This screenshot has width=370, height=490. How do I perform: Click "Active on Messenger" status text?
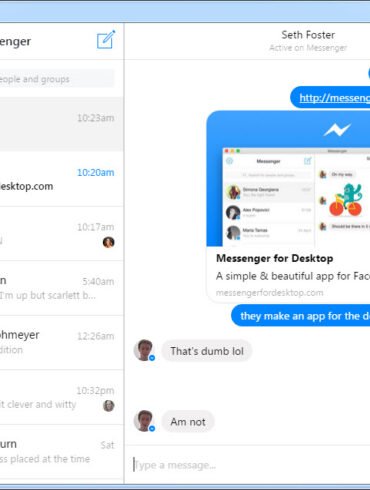[308, 48]
